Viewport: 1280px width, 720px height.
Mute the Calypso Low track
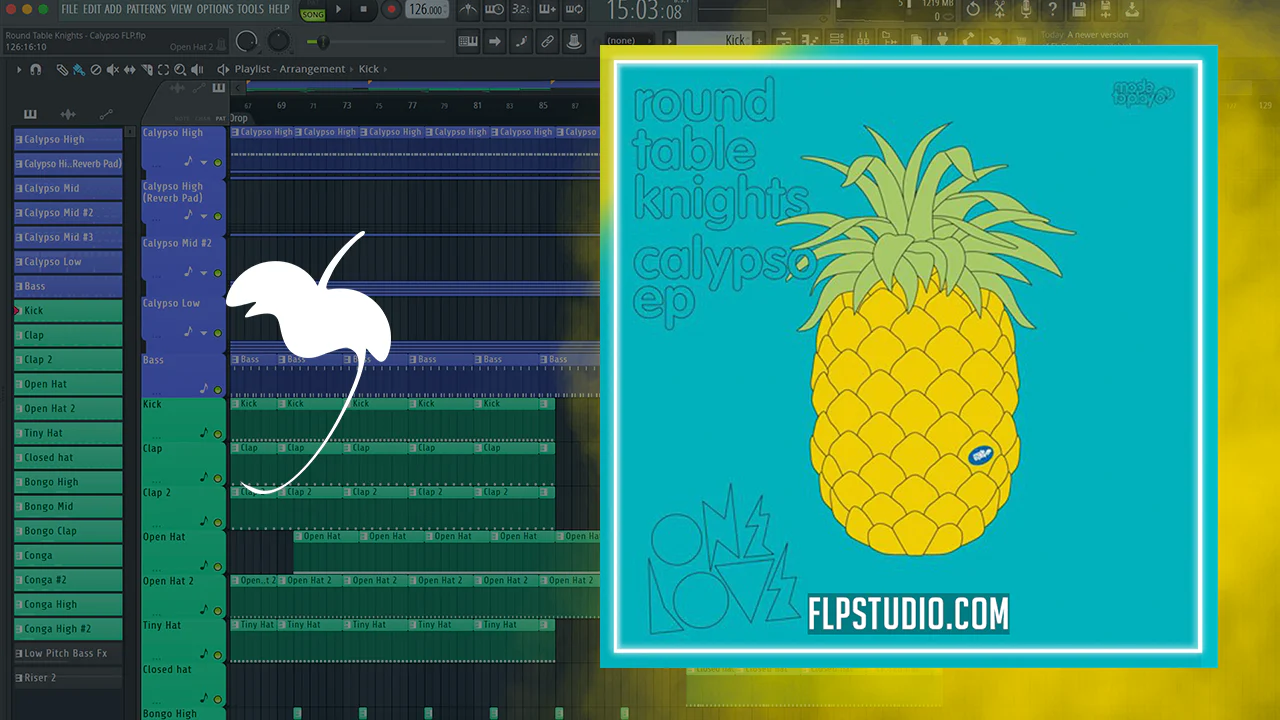tap(218, 333)
